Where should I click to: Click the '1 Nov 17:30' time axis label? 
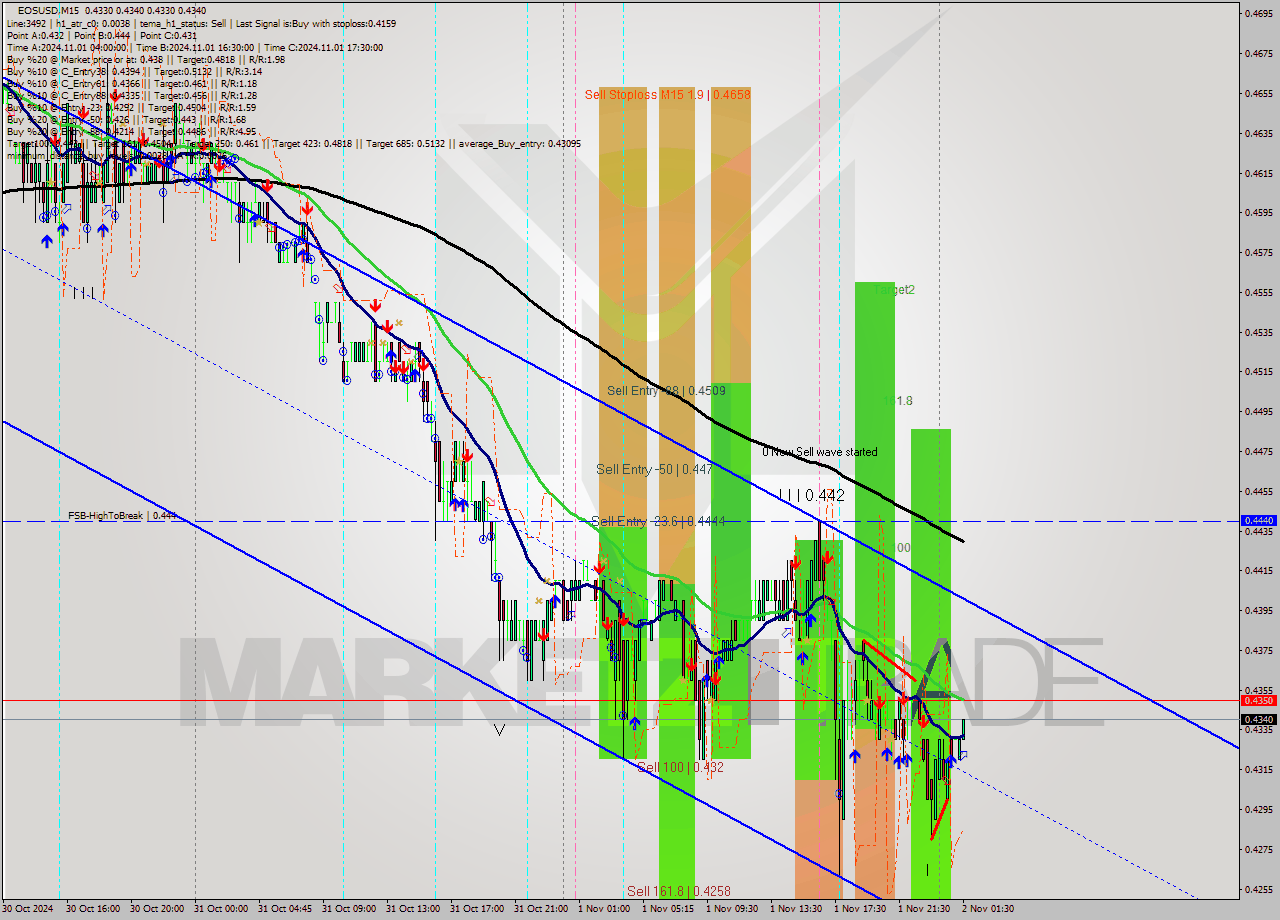[859, 909]
